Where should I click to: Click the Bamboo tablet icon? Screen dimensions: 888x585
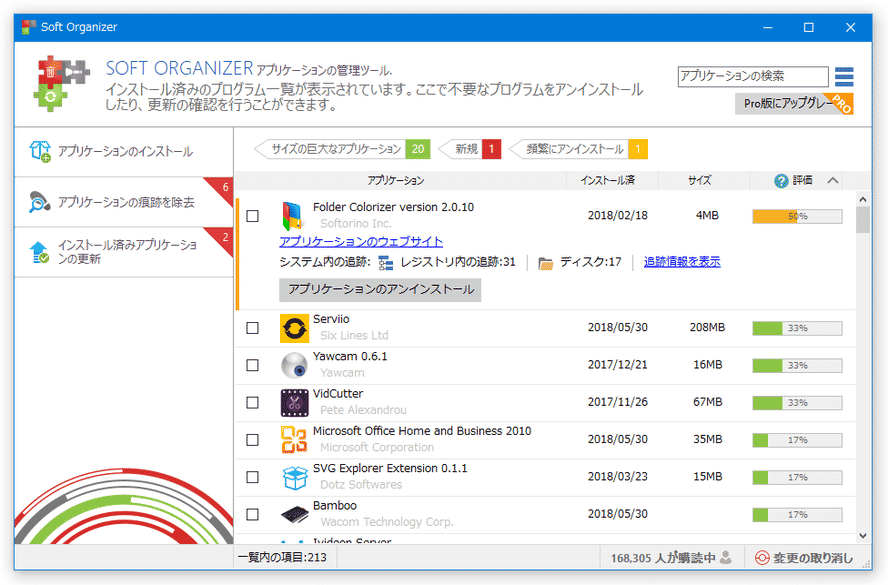pos(294,514)
